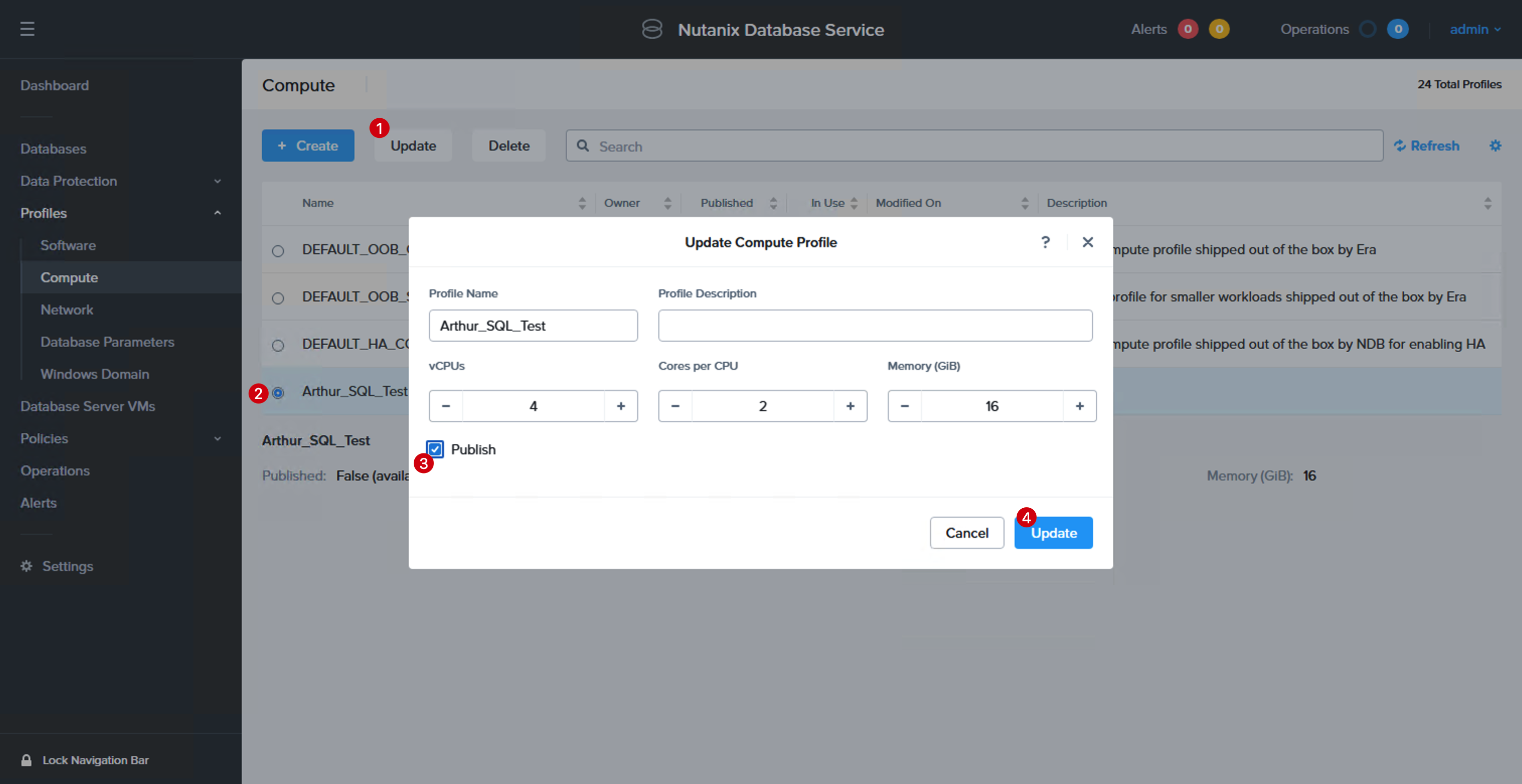Image resolution: width=1522 pixels, height=784 pixels.
Task: Open Software profiles
Action: pyautogui.click(x=68, y=245)
